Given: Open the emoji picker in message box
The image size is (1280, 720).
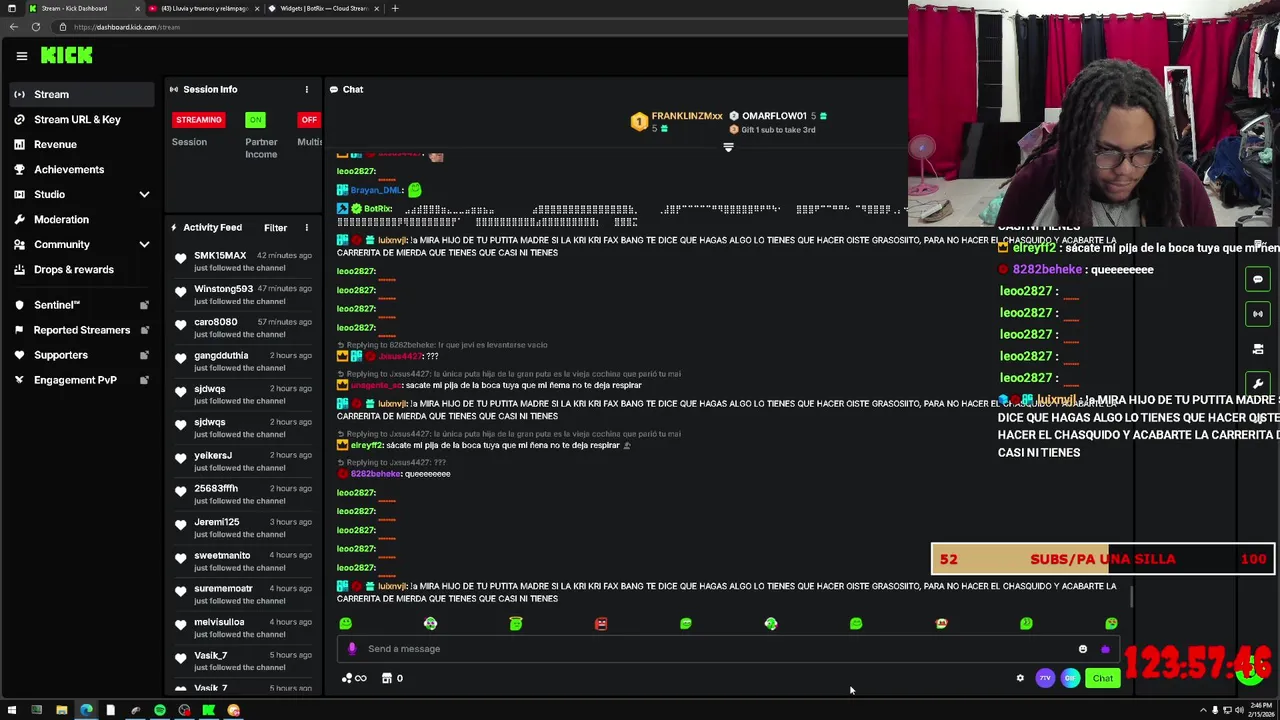Looking at the screenshot, I should point(1083,649).
